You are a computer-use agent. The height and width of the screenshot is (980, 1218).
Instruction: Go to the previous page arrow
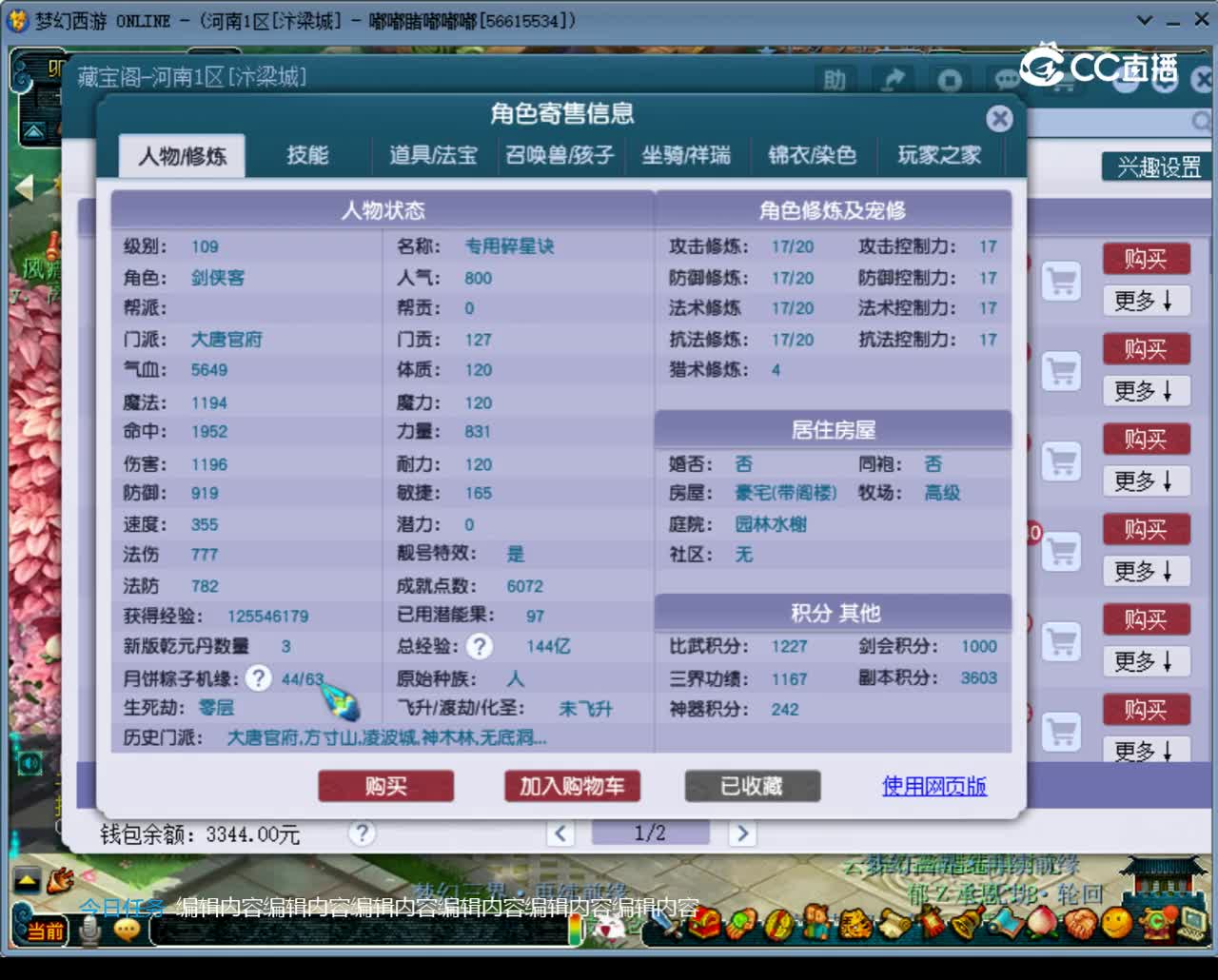pyautogui.click(x=560, y=833)
